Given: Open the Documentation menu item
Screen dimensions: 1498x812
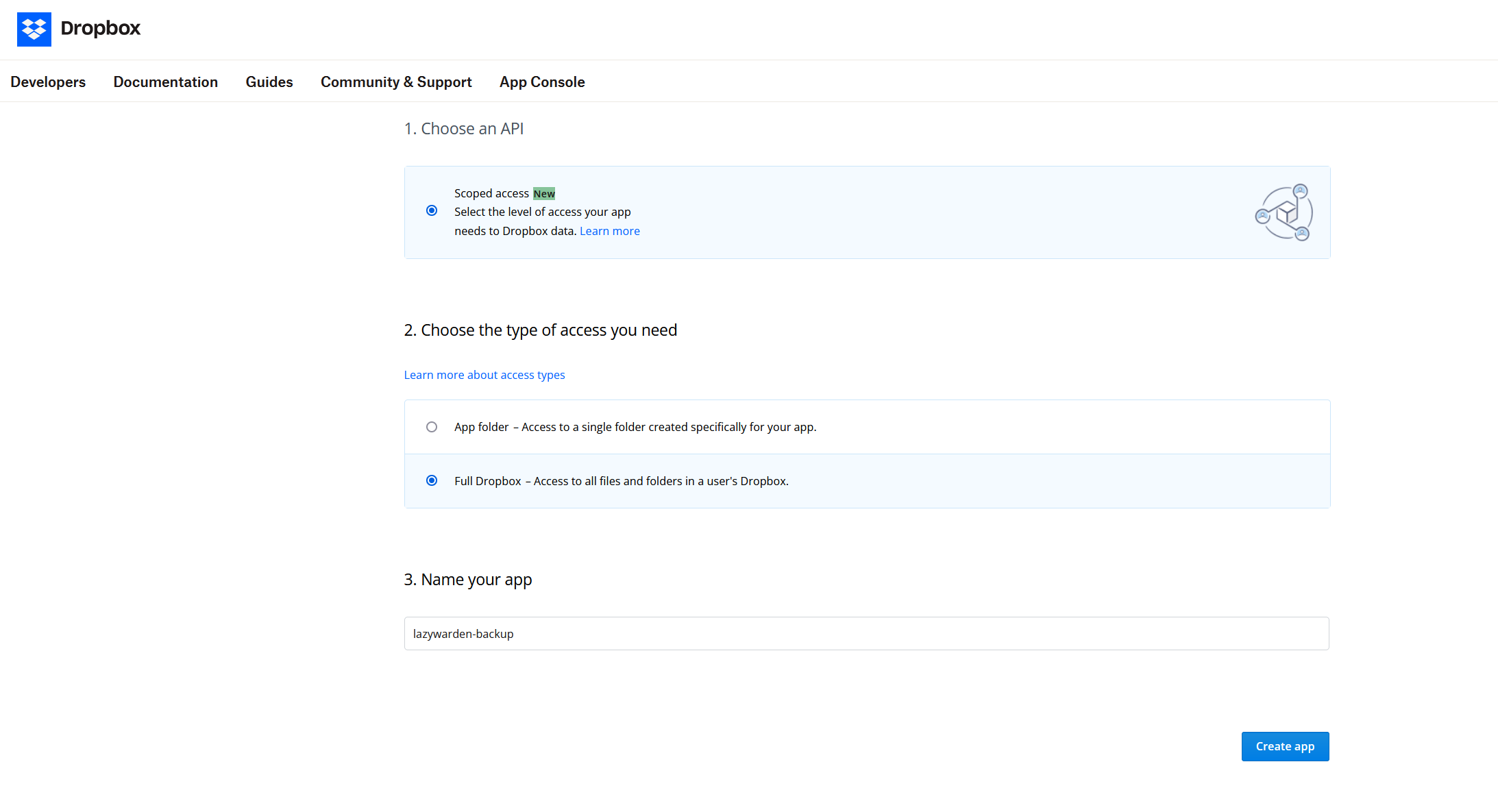Looking at the screenshot, I should tap(165, 82).
